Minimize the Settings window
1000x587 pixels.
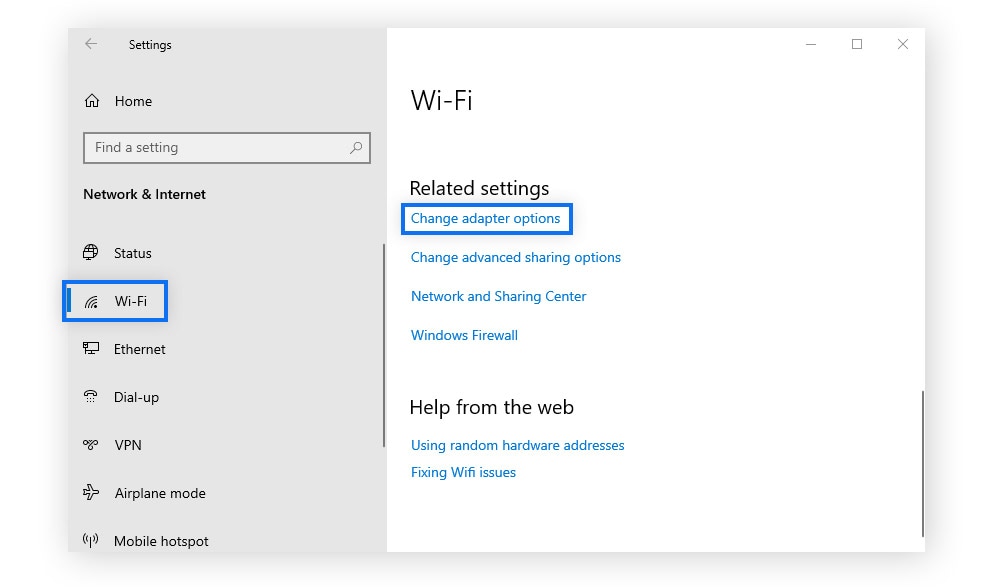click(x=811, y=44)
